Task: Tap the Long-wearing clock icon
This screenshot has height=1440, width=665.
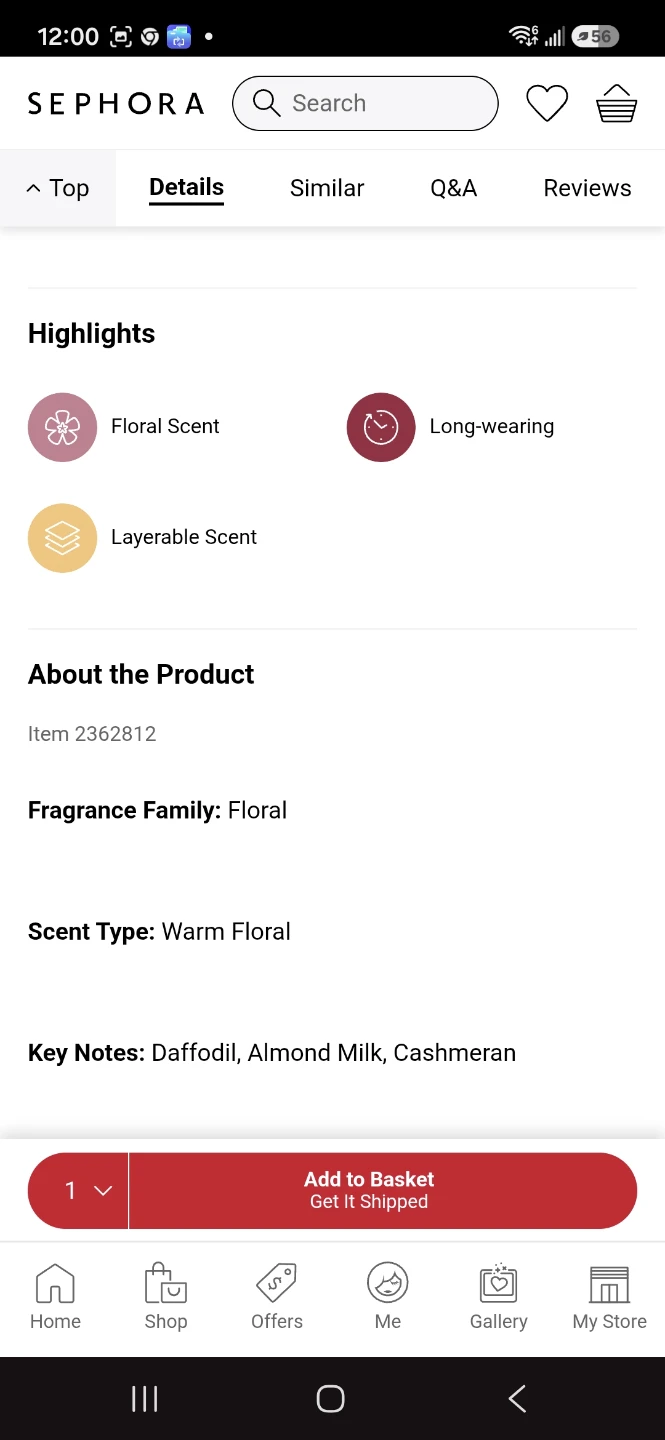Action: click(x=381, y=427)
